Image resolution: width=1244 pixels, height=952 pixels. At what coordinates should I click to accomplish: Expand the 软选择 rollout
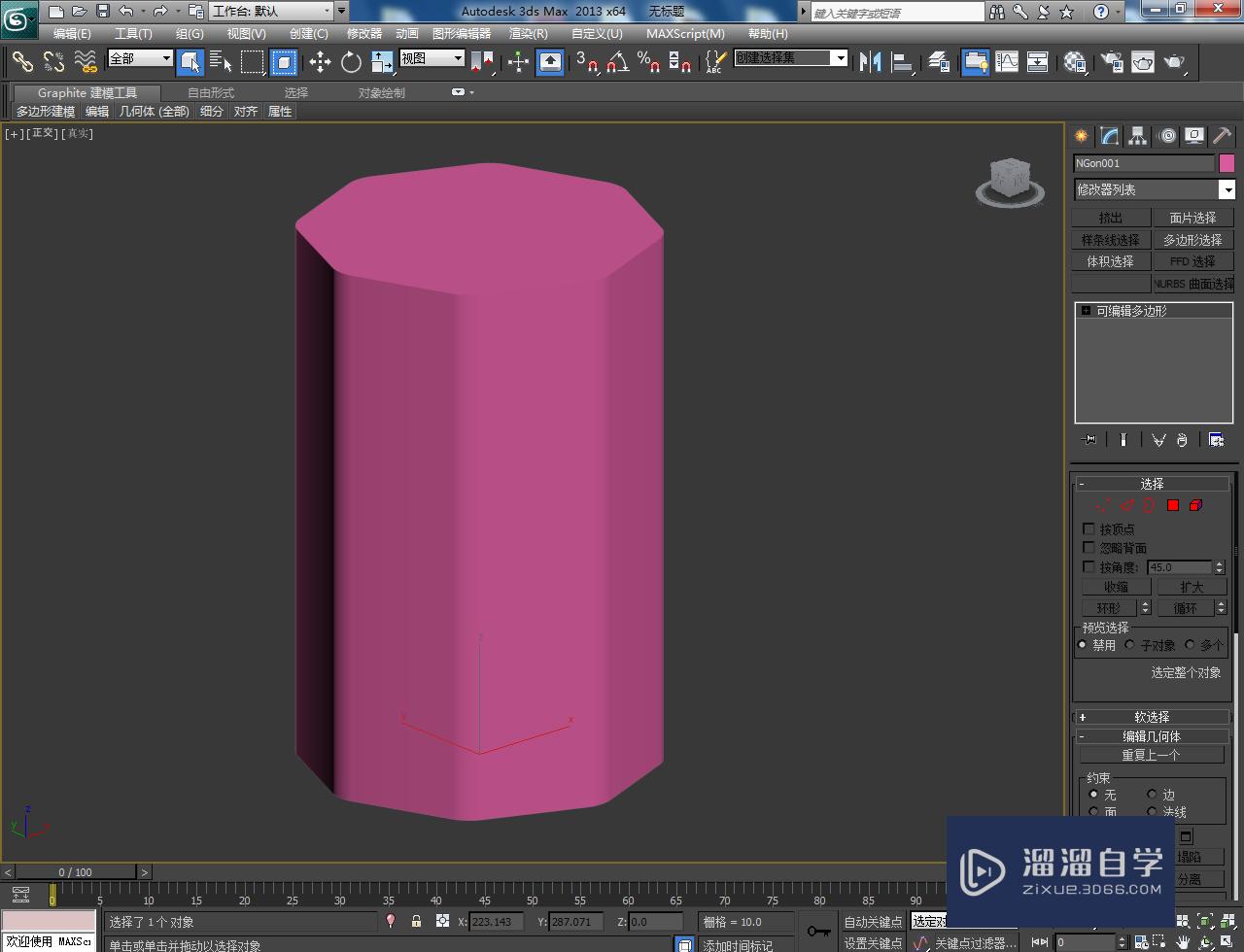tap(1151, 717)
